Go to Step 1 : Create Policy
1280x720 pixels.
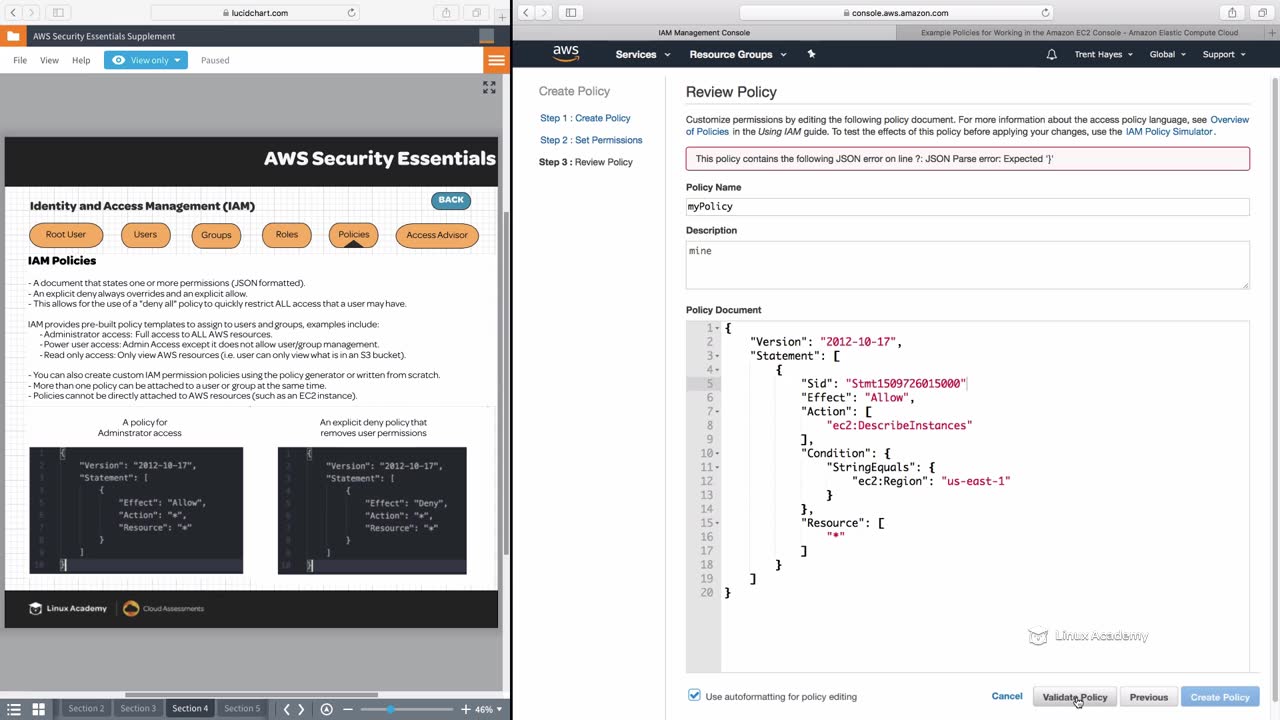(x=585, y=118)
